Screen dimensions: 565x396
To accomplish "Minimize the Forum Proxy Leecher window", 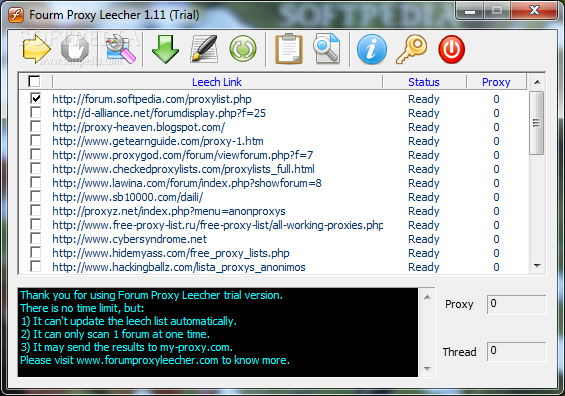I will tap(470, 11).
